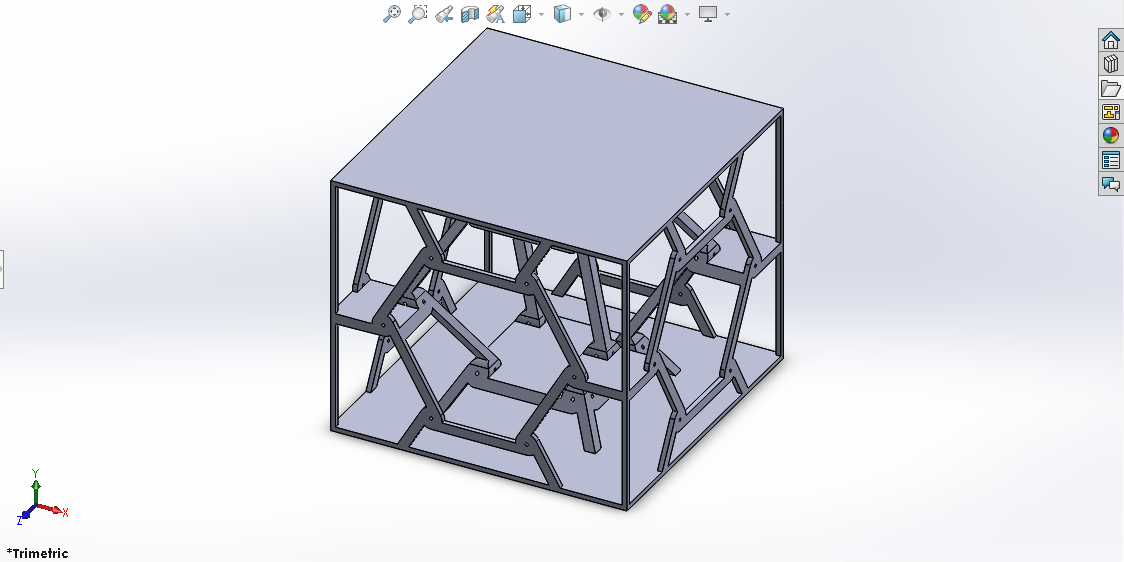Click the Zoom to Fit icon

pos(391,14)
